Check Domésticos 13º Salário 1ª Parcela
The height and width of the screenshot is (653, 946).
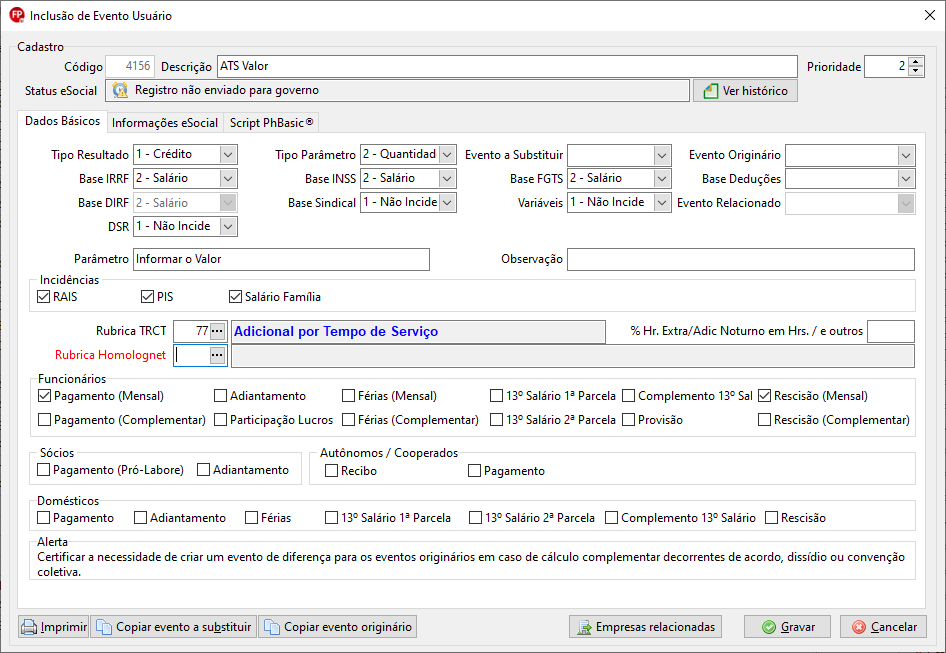click(331, 518)
